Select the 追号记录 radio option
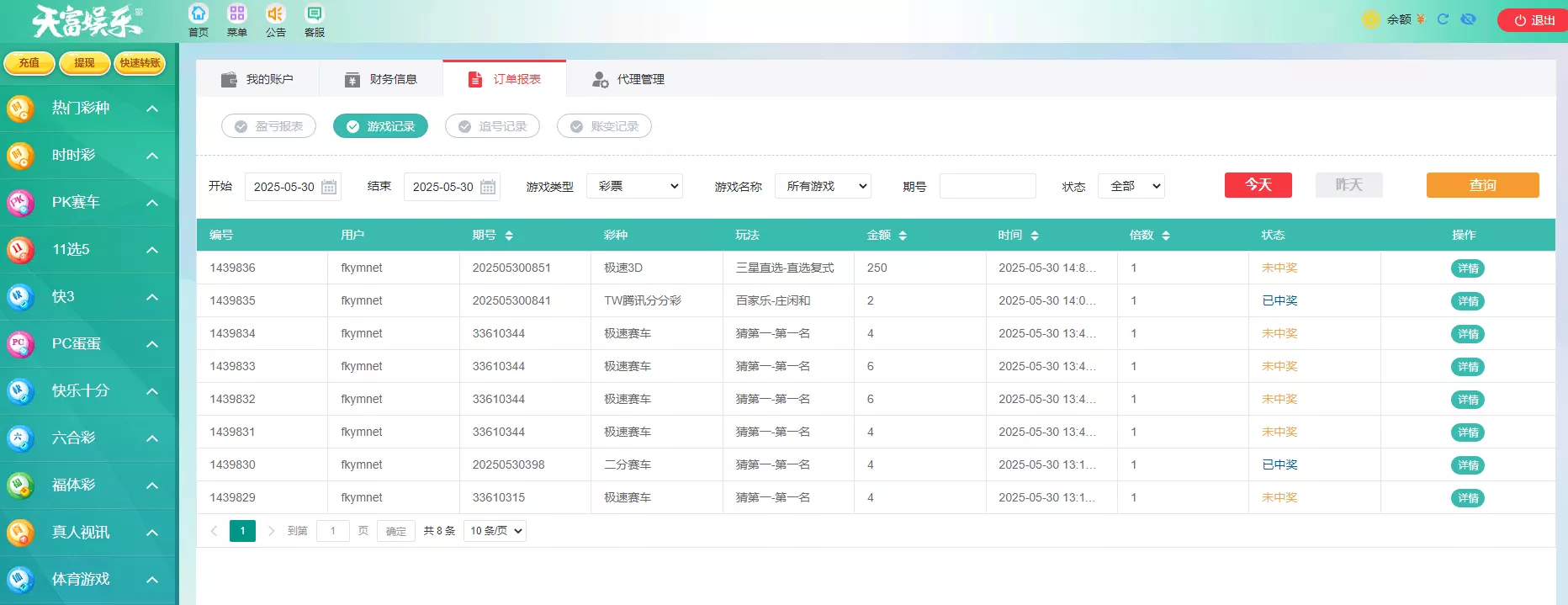This screenshot has width=1568, height=605. coord(492,126)
